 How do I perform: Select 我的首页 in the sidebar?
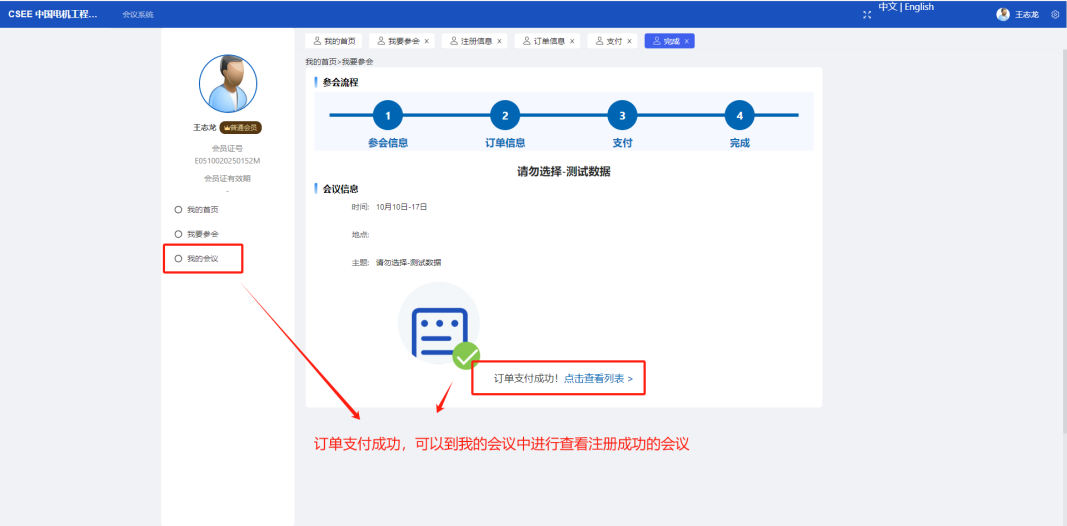tap(202, 210)
